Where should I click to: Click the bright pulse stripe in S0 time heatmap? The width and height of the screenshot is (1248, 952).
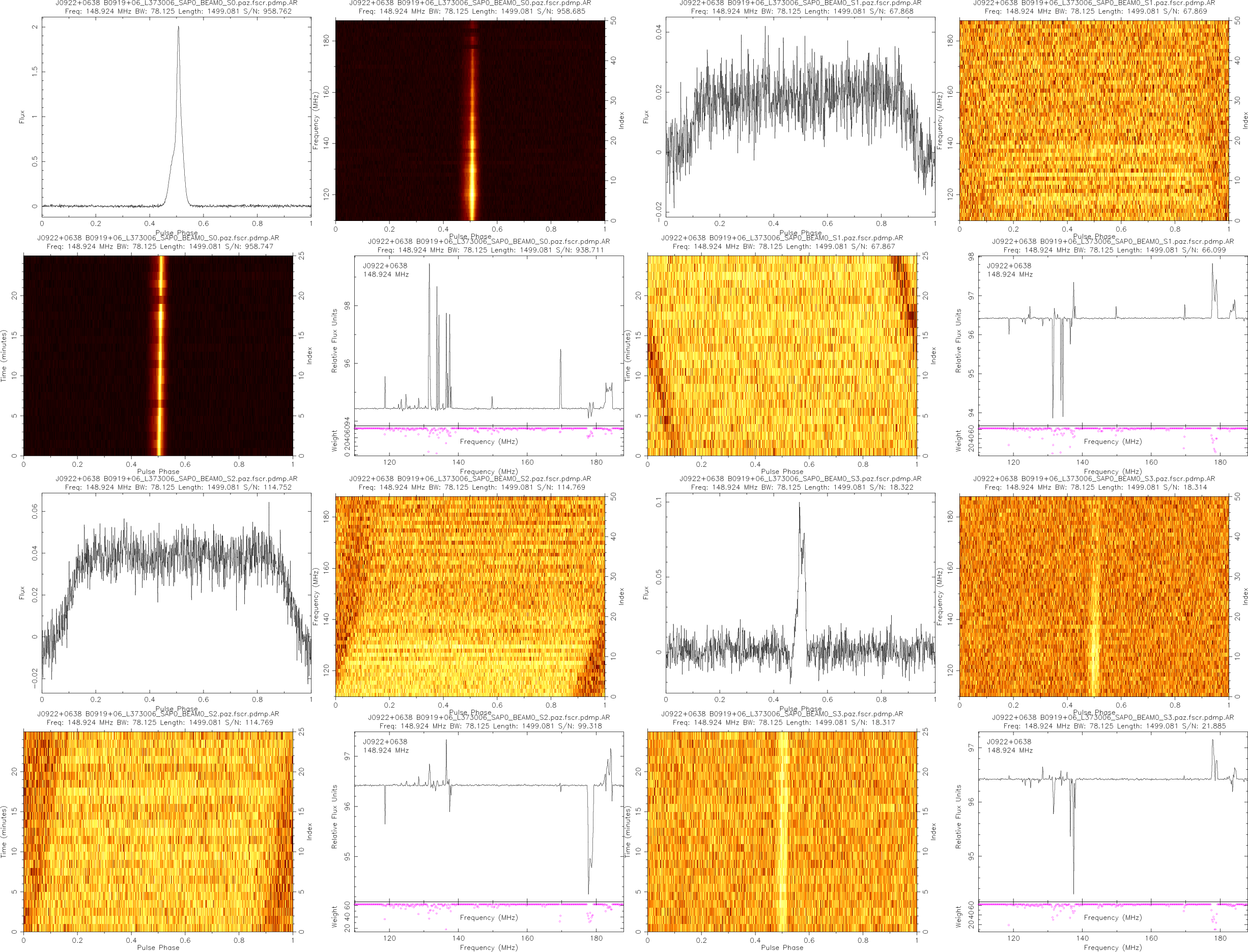point(161,355)
